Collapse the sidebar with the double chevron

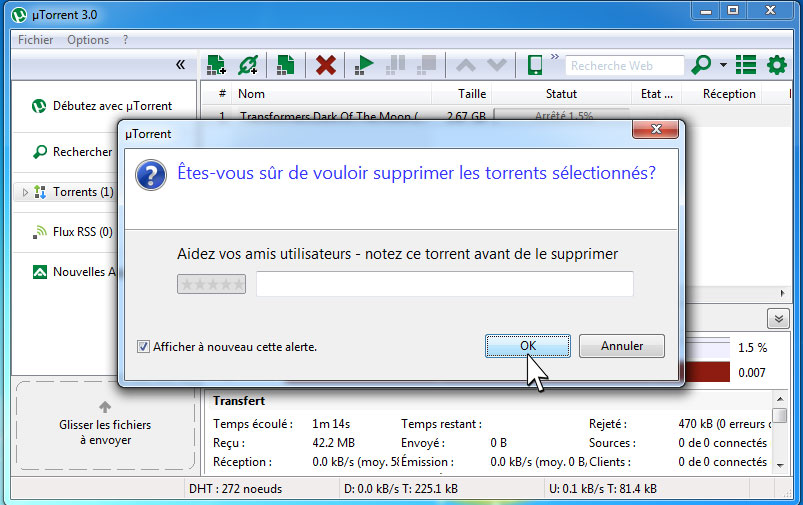(x=180, y=65)
